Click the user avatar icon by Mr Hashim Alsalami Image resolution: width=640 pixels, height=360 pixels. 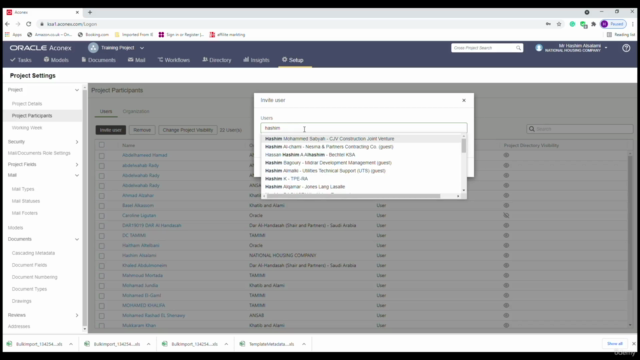coord(539,48)
